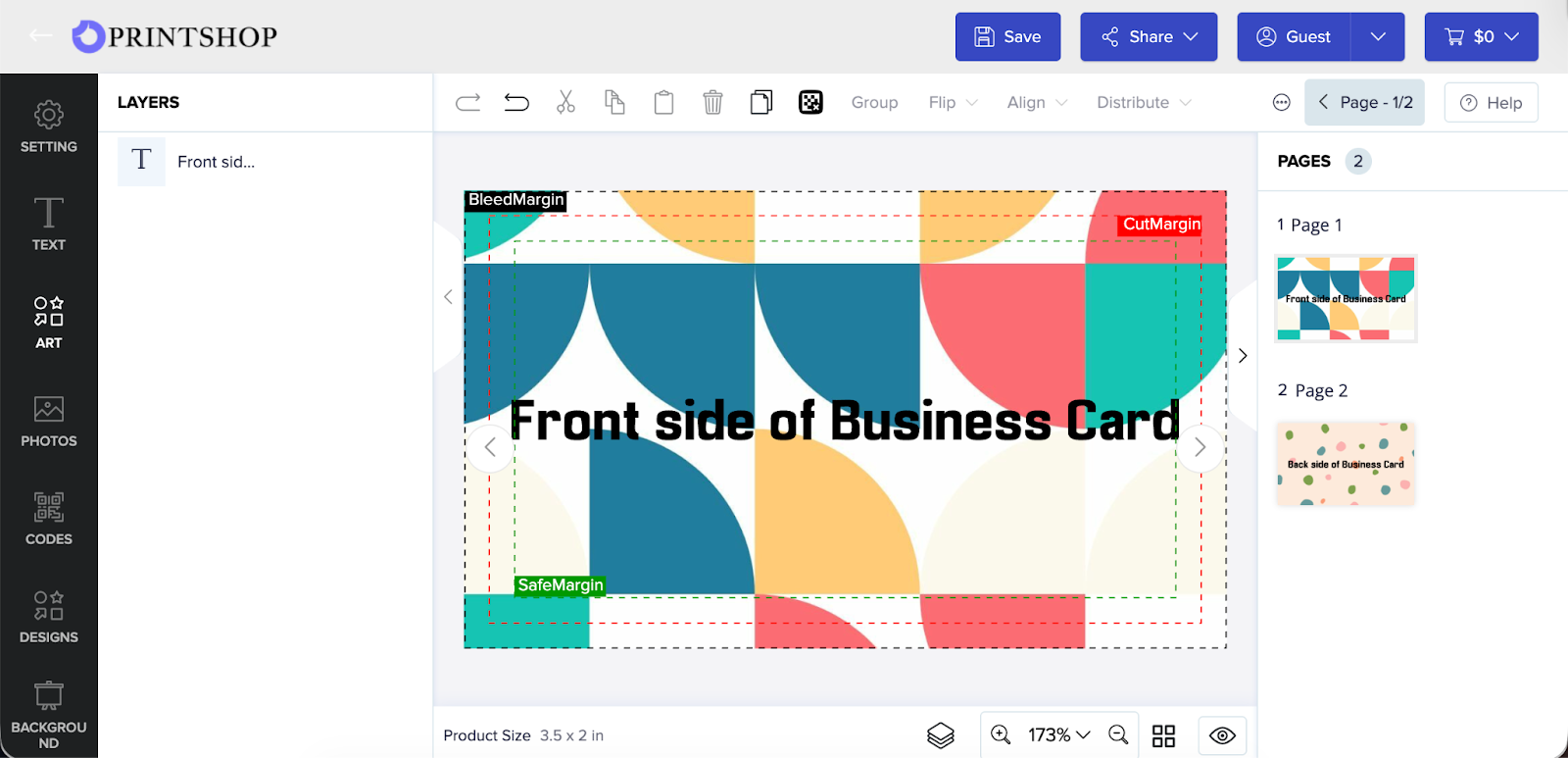Expand the Guest account dropdown arrow
Viewport: 1568px width, 758px height.
coord(1378,37)
